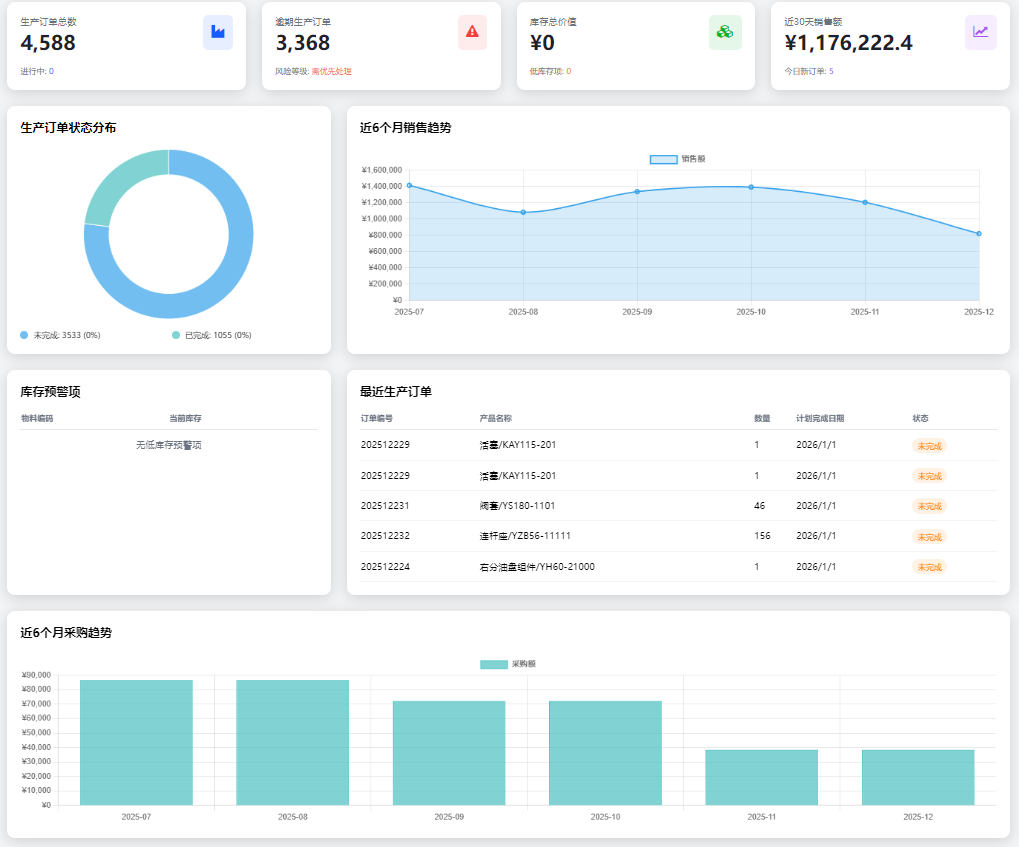Click the purple sales trend chart icon
The image size is (1019, 847).
point(981,32)
